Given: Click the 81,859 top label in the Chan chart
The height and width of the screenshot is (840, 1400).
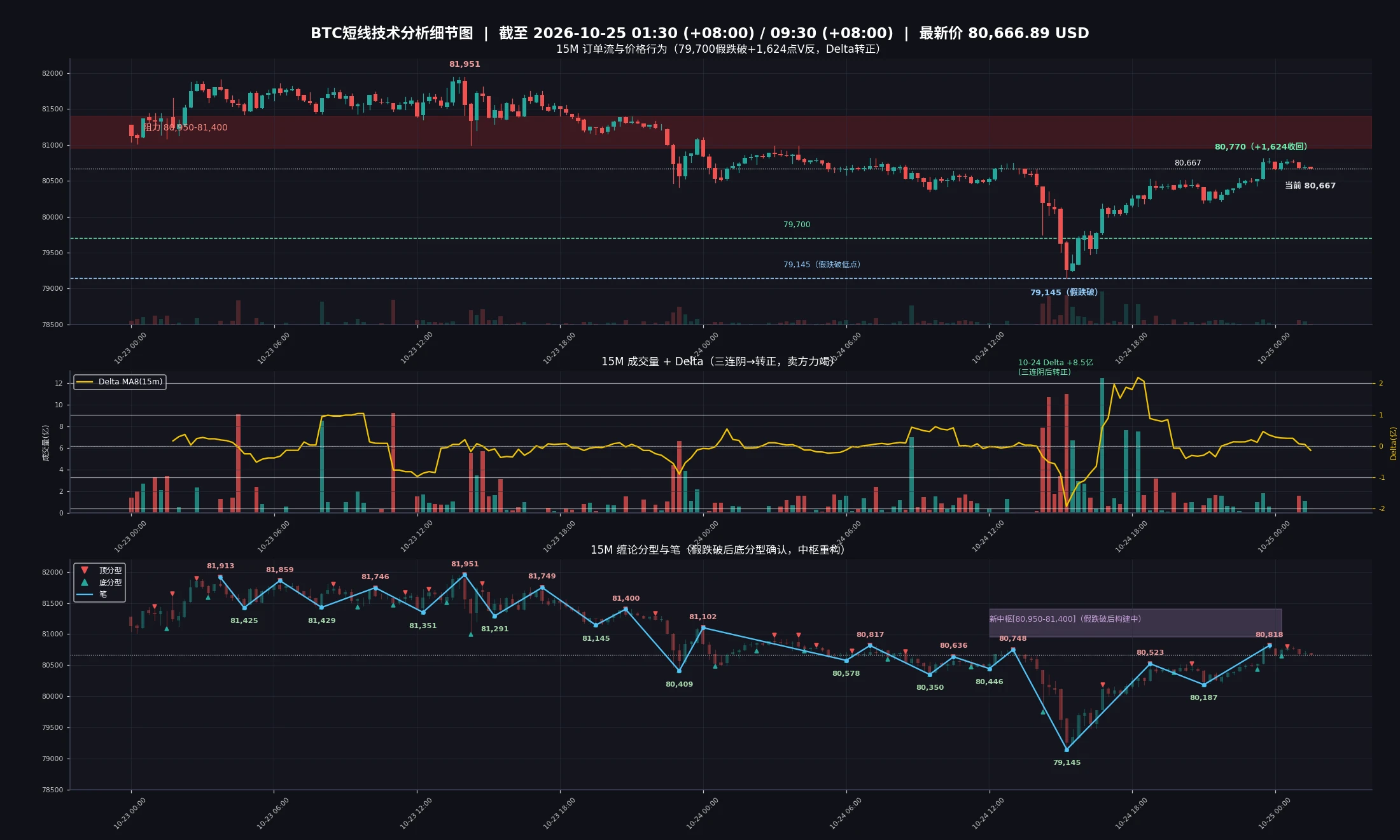Looking at the screenshot, I should pyautogui.click(x=280, y=570).
